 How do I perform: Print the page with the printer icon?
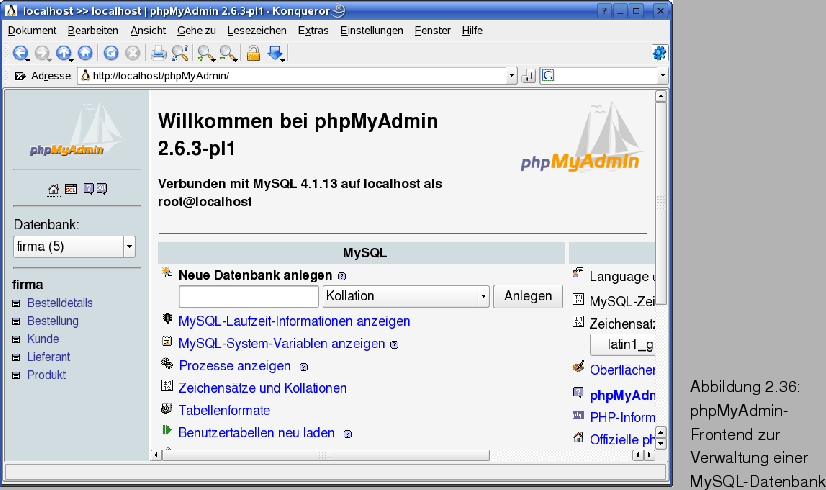(159, 53)
